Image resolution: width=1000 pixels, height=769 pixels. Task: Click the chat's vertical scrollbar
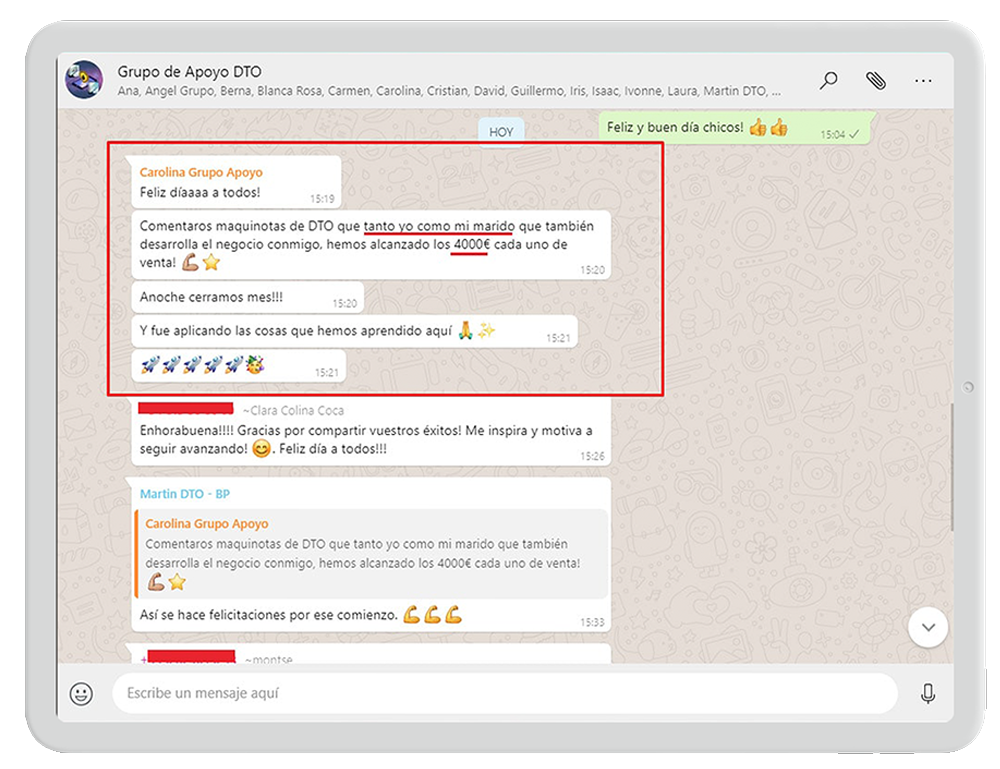click(x=951, y=470)
